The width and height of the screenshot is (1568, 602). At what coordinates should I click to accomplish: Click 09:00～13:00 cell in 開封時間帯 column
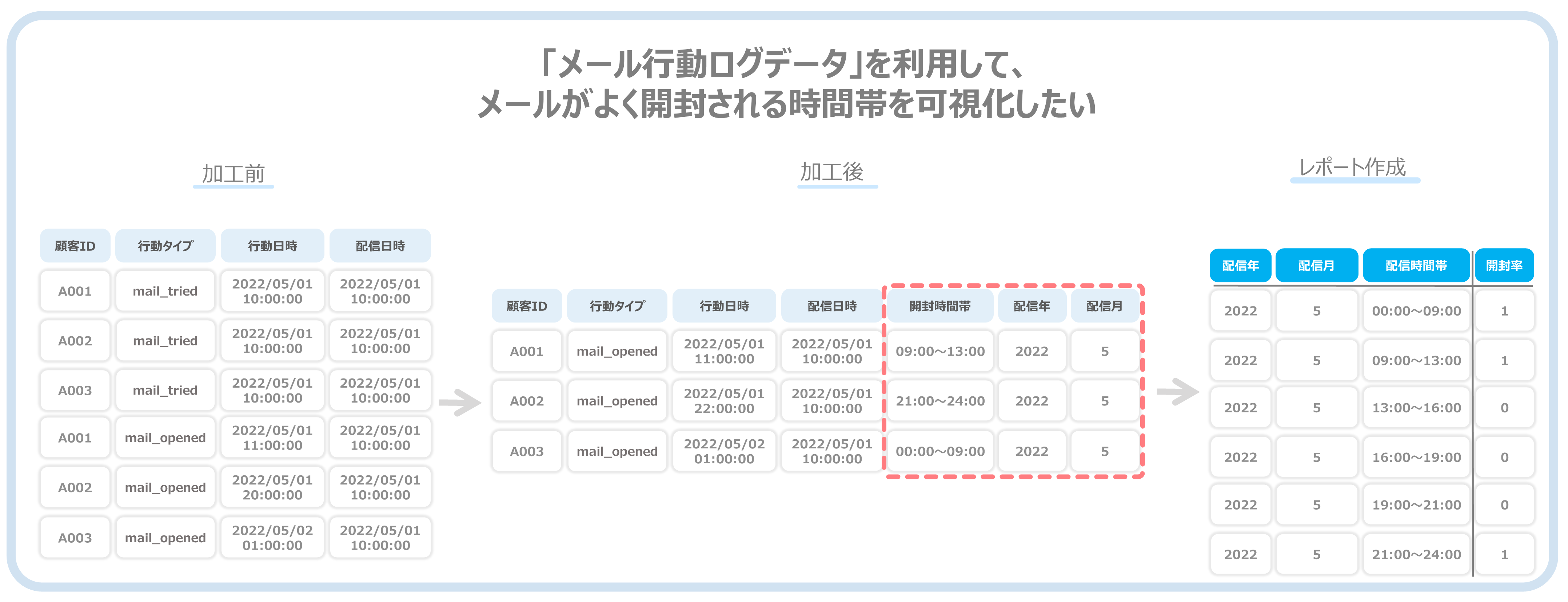point(940,351)
